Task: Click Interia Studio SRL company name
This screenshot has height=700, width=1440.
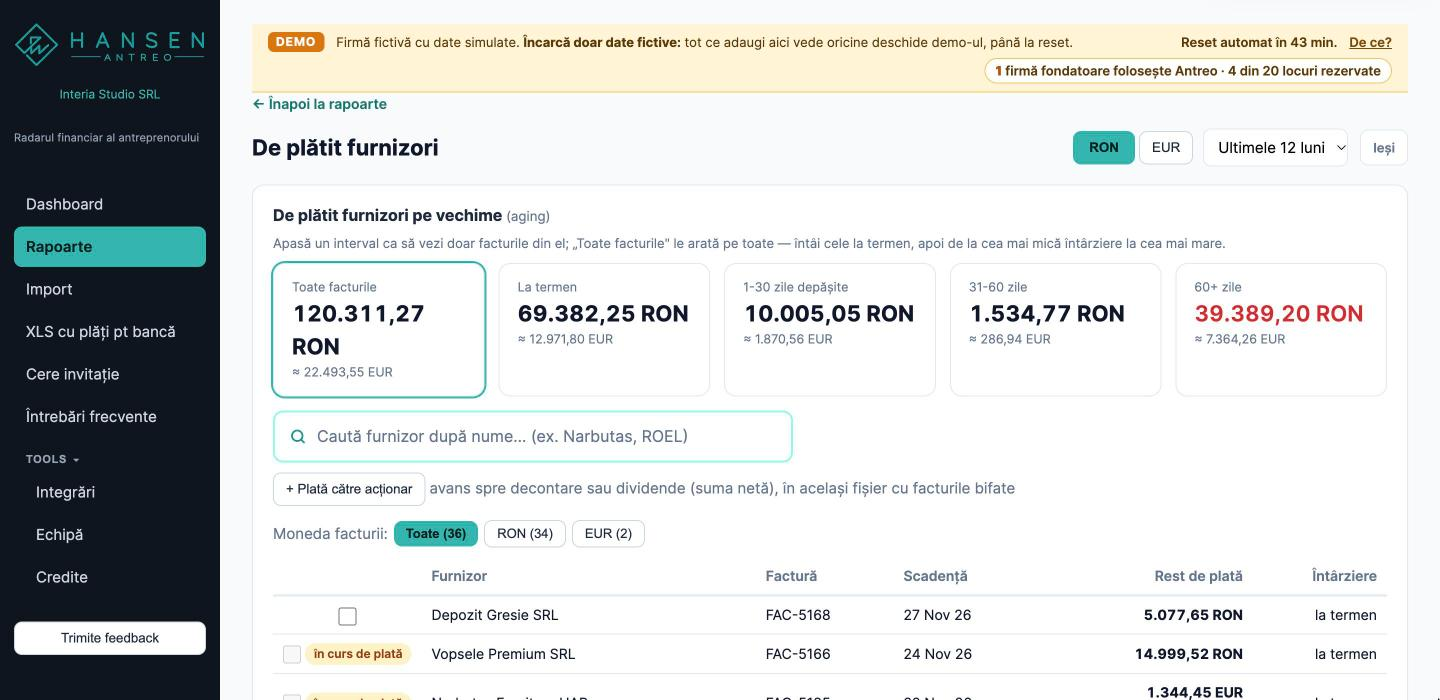Action: click(x=110, y=94)
